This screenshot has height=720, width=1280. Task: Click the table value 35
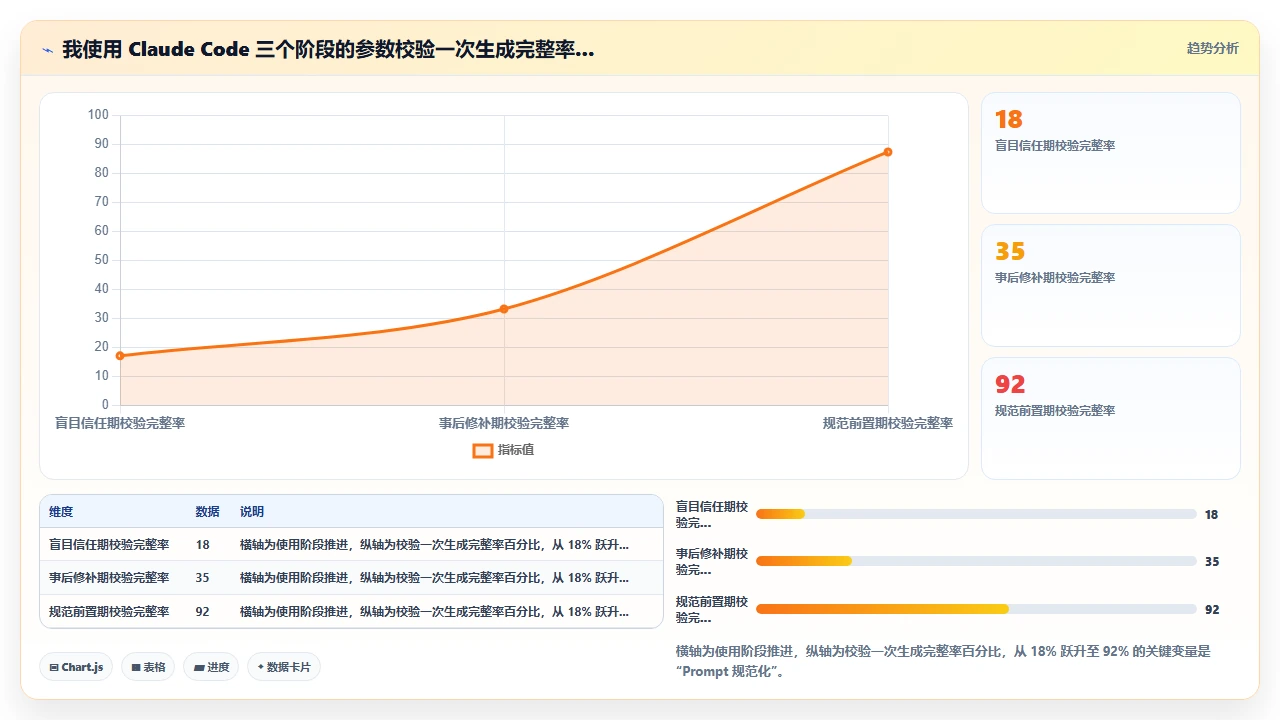(x=203, y=578)
